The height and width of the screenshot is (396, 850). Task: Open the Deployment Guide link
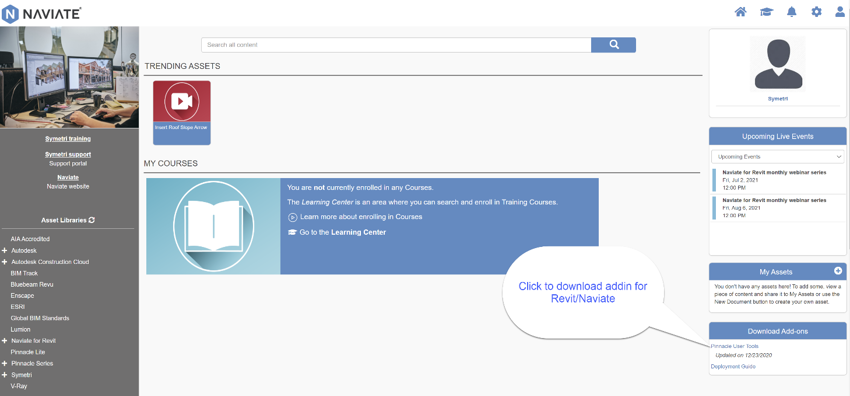click(x=733, y=367)
